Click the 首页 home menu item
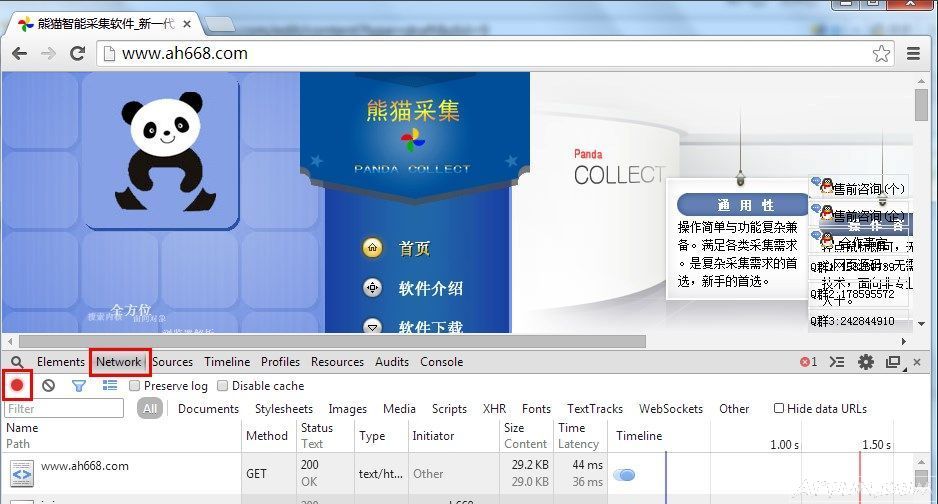938x504 pixels. (414, 249)
